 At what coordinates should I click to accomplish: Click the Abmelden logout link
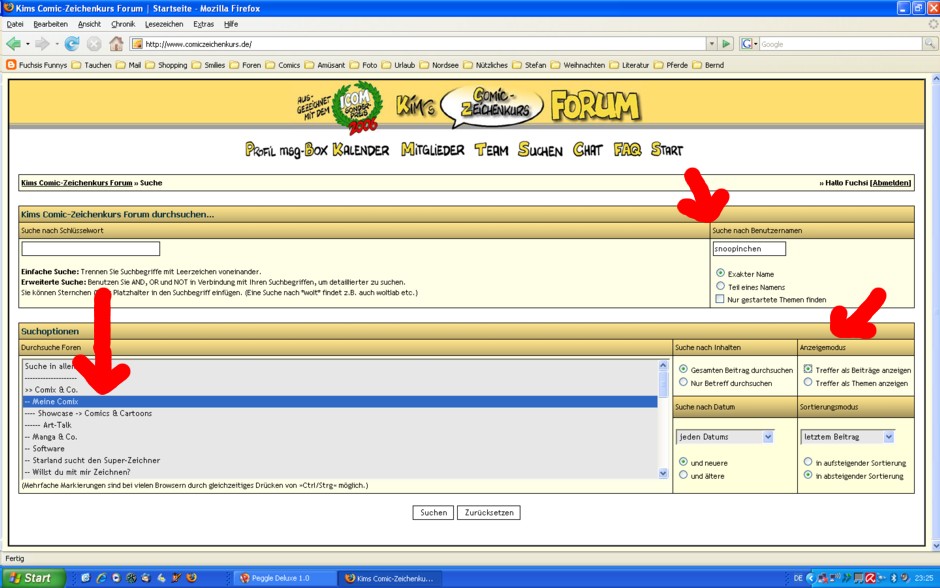coord(891,183)
